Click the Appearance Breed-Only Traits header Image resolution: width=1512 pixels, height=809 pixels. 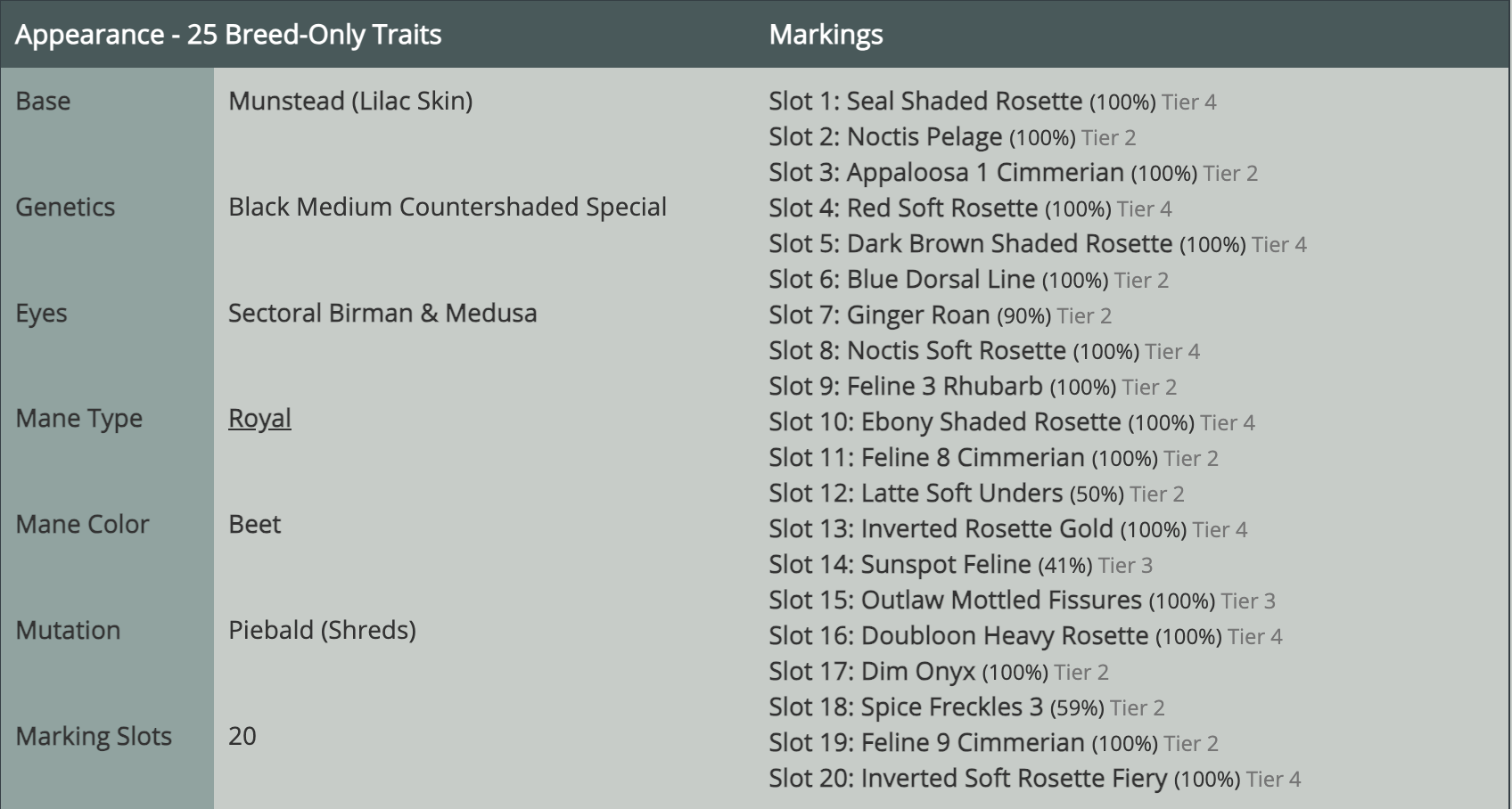[x=228, y=35]
